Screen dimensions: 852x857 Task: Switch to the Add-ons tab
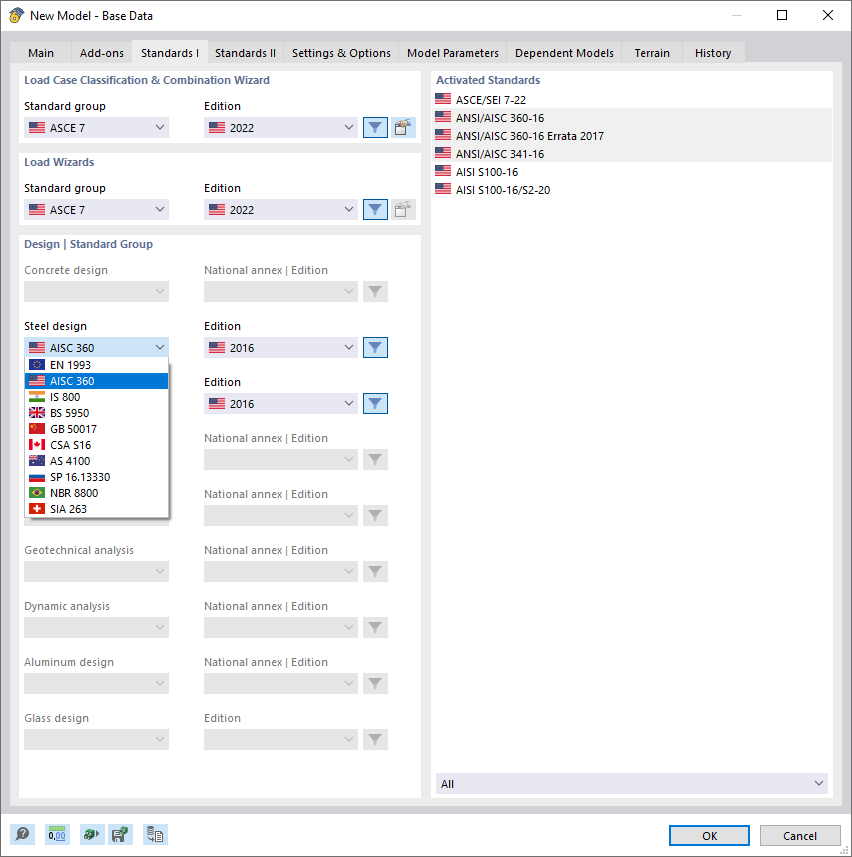coord(102,53)
